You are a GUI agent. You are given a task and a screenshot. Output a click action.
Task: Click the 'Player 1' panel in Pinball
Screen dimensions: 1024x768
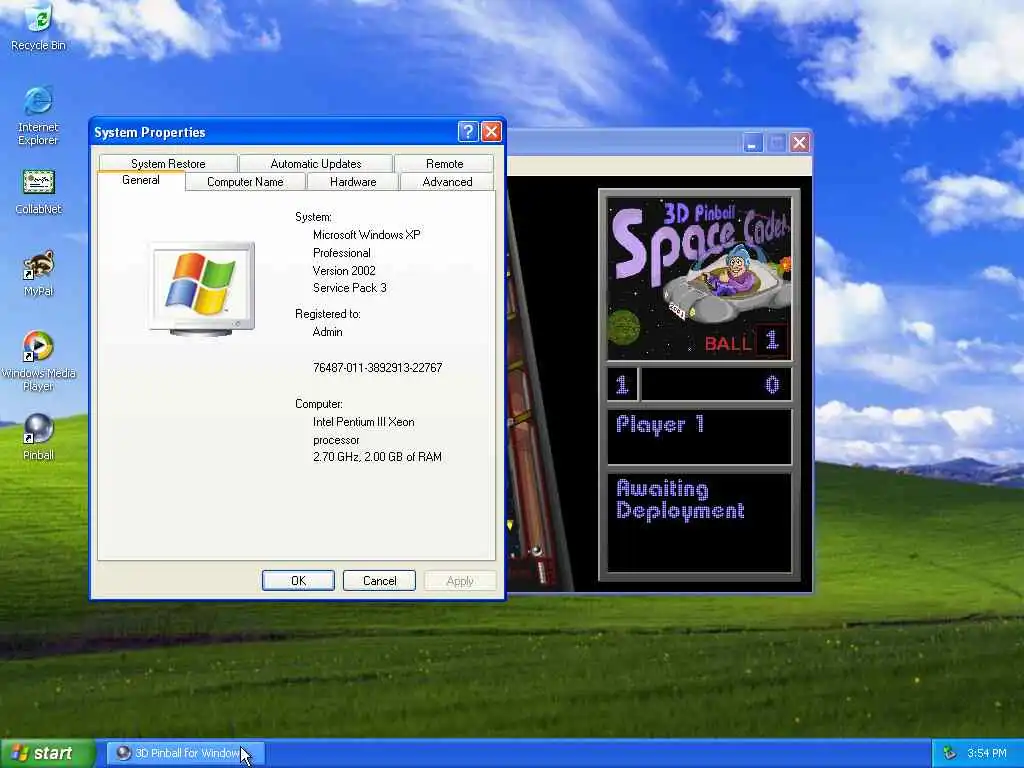[x=699, y=436]
